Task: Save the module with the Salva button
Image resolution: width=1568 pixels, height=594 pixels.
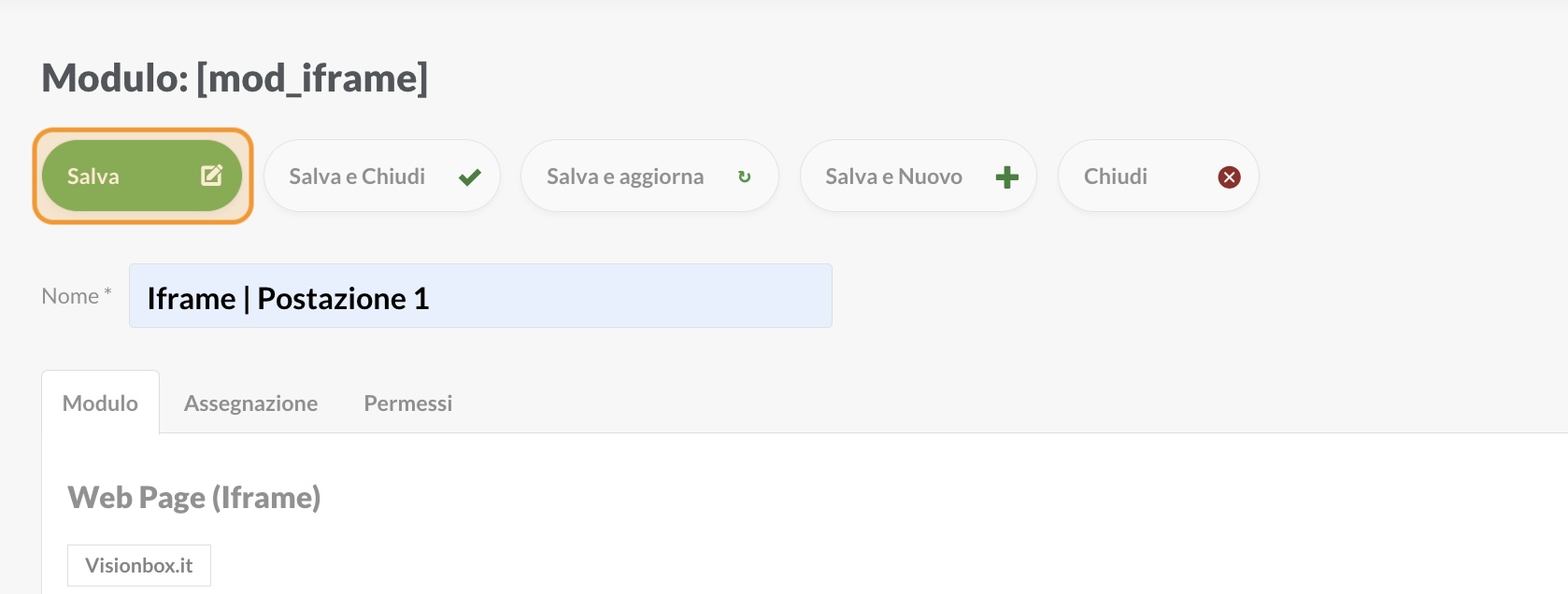Action: pyautogui.click(x=142, y=176)
